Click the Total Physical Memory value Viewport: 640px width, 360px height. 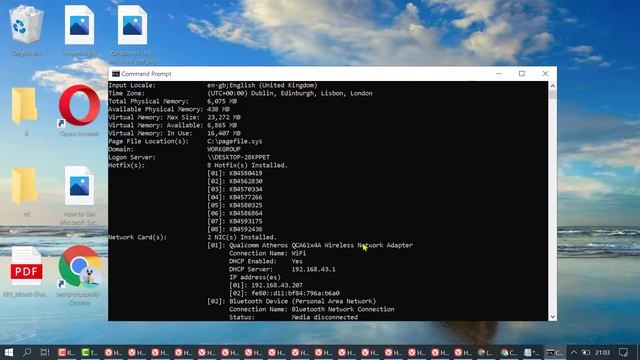[222, 101]
